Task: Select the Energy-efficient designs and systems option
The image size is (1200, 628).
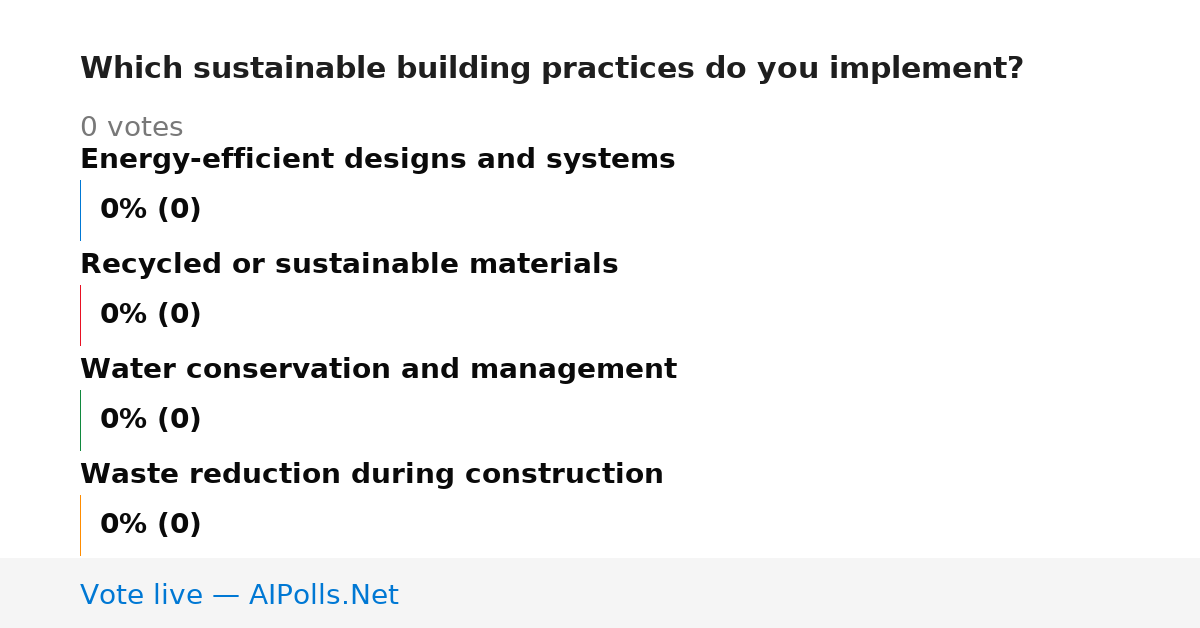Action: [x=377, y=159]
